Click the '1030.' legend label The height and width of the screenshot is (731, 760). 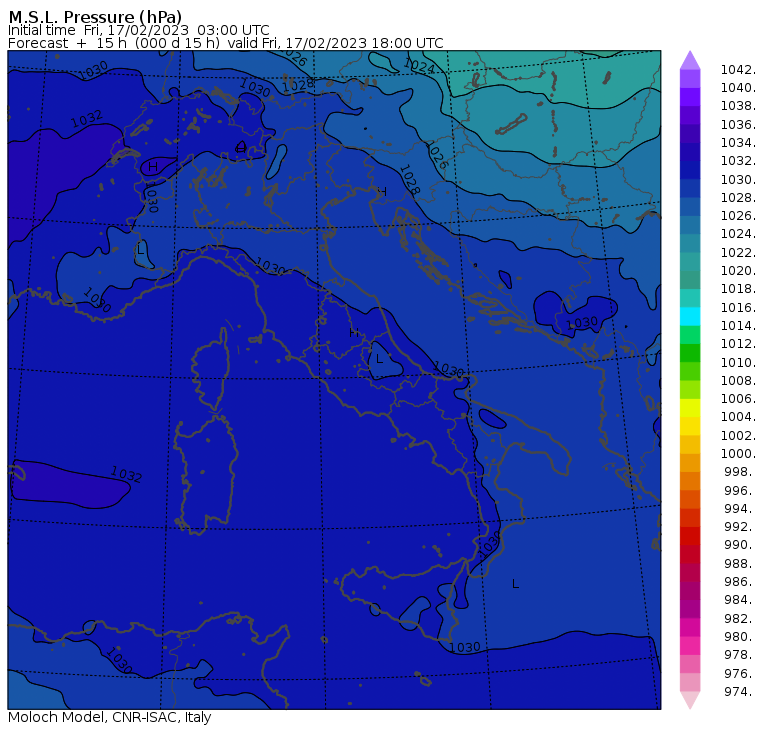[x=738, y=179]
